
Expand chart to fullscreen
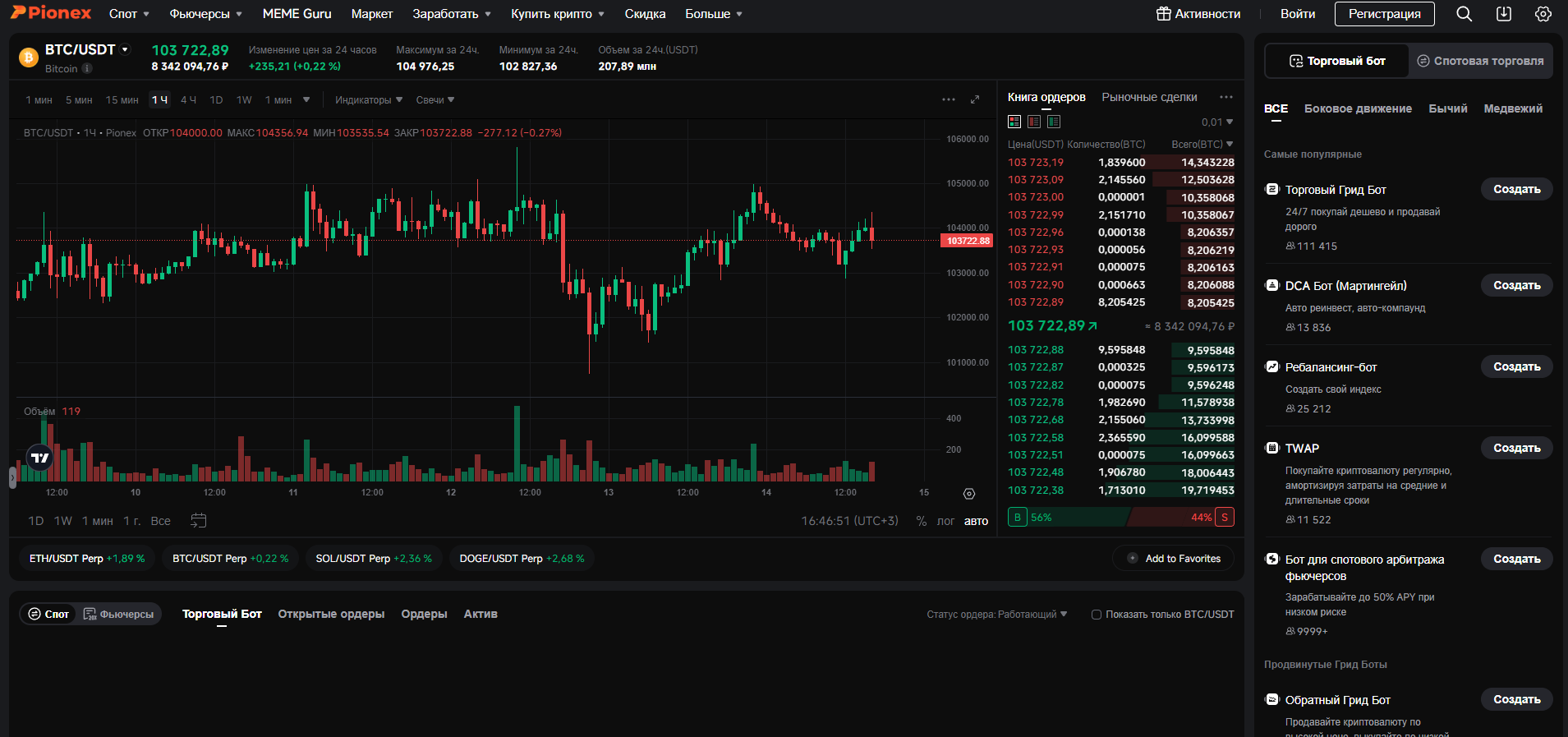(x=975, y=99)
